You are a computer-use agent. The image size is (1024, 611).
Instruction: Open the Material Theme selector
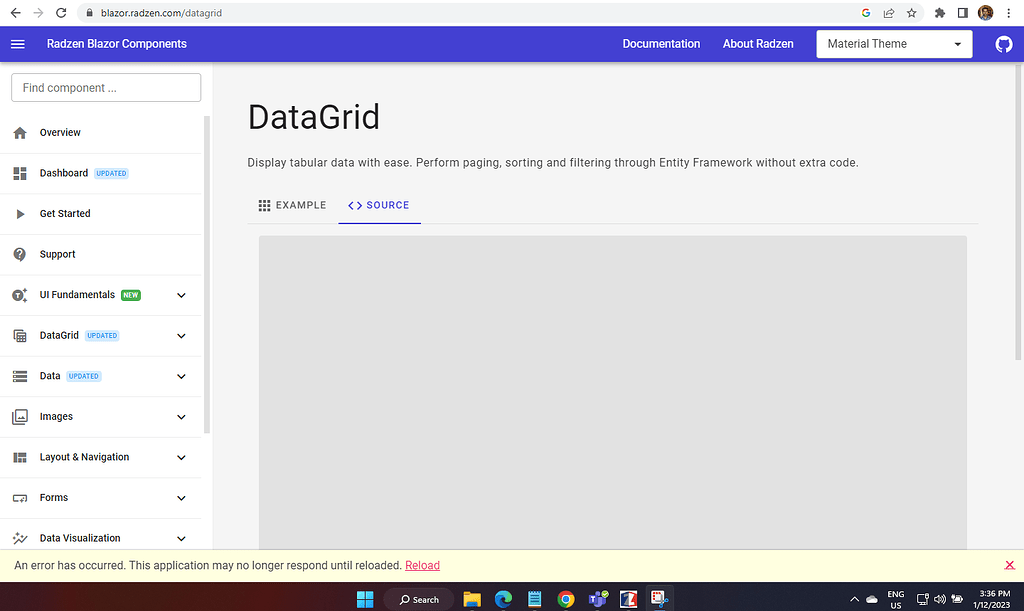click(x=893, y=43)
